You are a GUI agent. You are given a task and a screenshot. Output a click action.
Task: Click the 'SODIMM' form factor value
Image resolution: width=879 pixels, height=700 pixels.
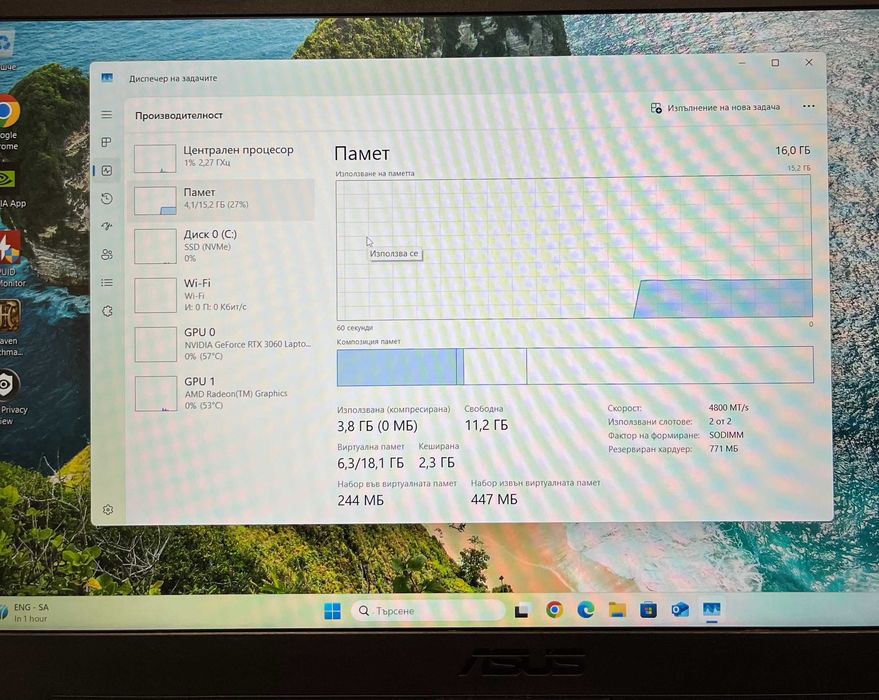(x=726, y=435)
